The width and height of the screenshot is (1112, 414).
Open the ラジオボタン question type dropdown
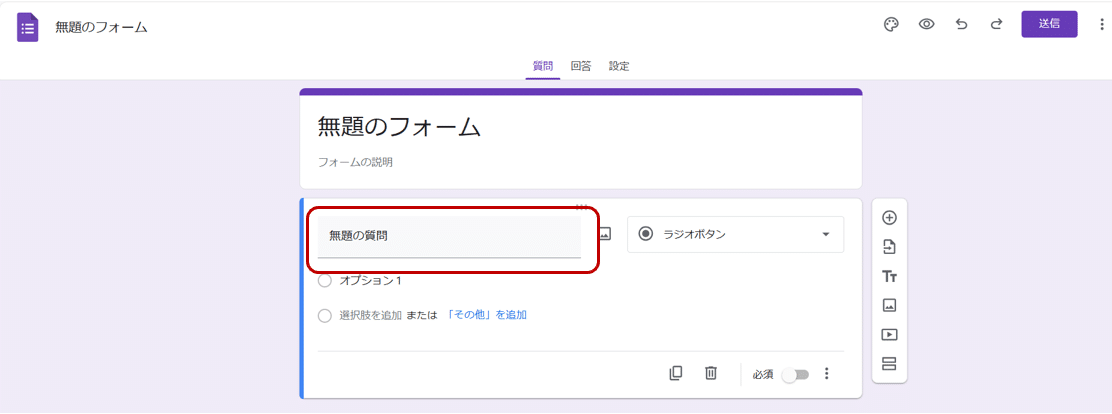click(x=735, y=234)
